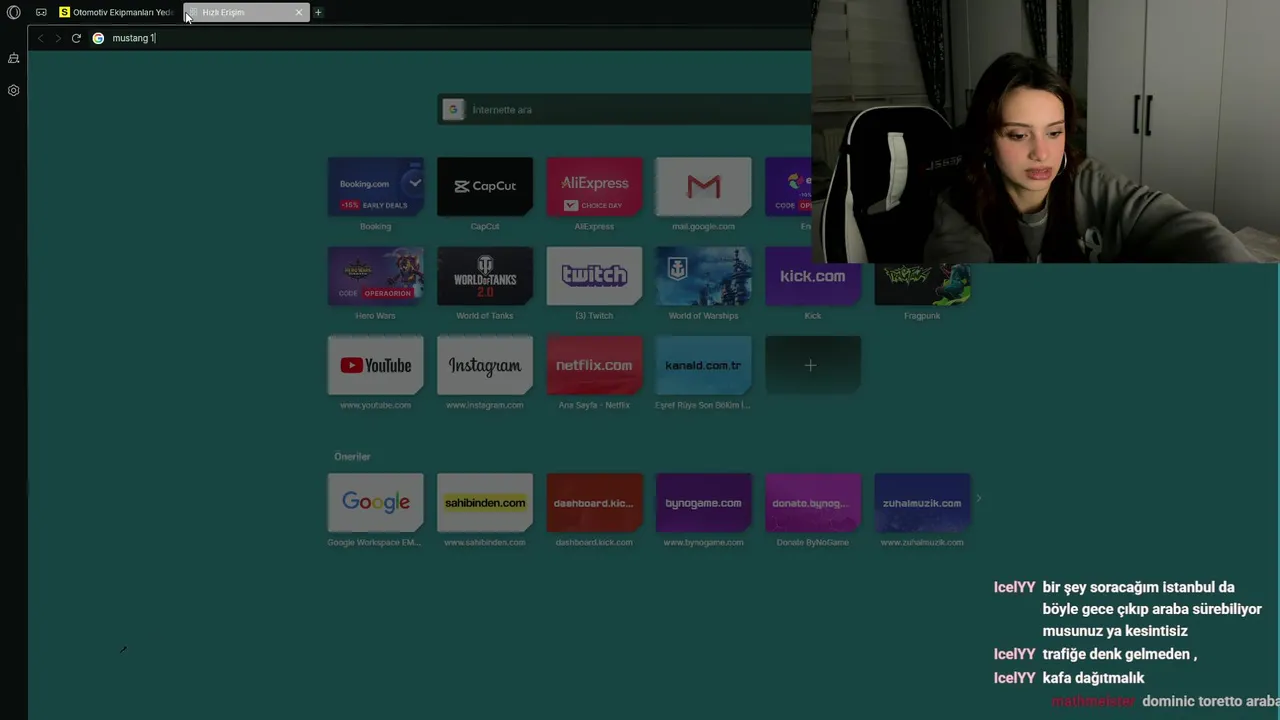Image resolution: width=1280 pixels, height=720 pixels.
Task: Open the kanald.com.tr speed dial tile
Action: (703, 365)
